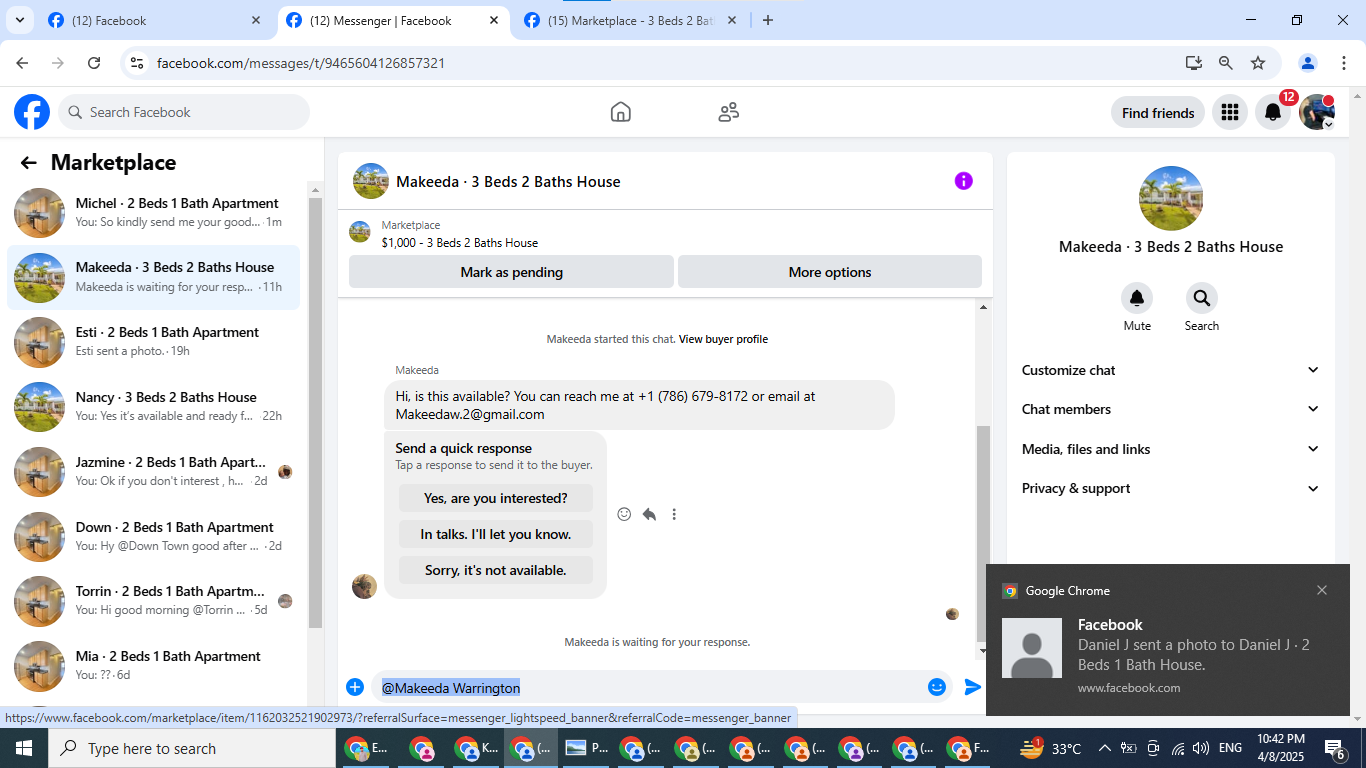Open the Chrome tab search dropdown arrow
This screenshot has height=768, width=1366.
click(x=19, y=20)
